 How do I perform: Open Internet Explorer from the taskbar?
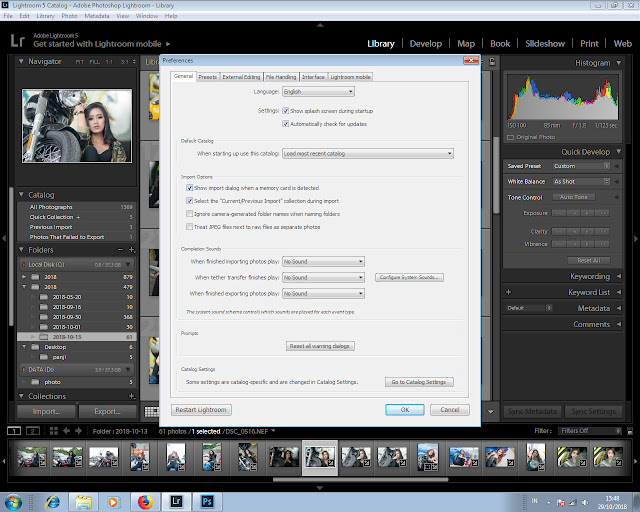pyautogui.click(x=53, y=502)
